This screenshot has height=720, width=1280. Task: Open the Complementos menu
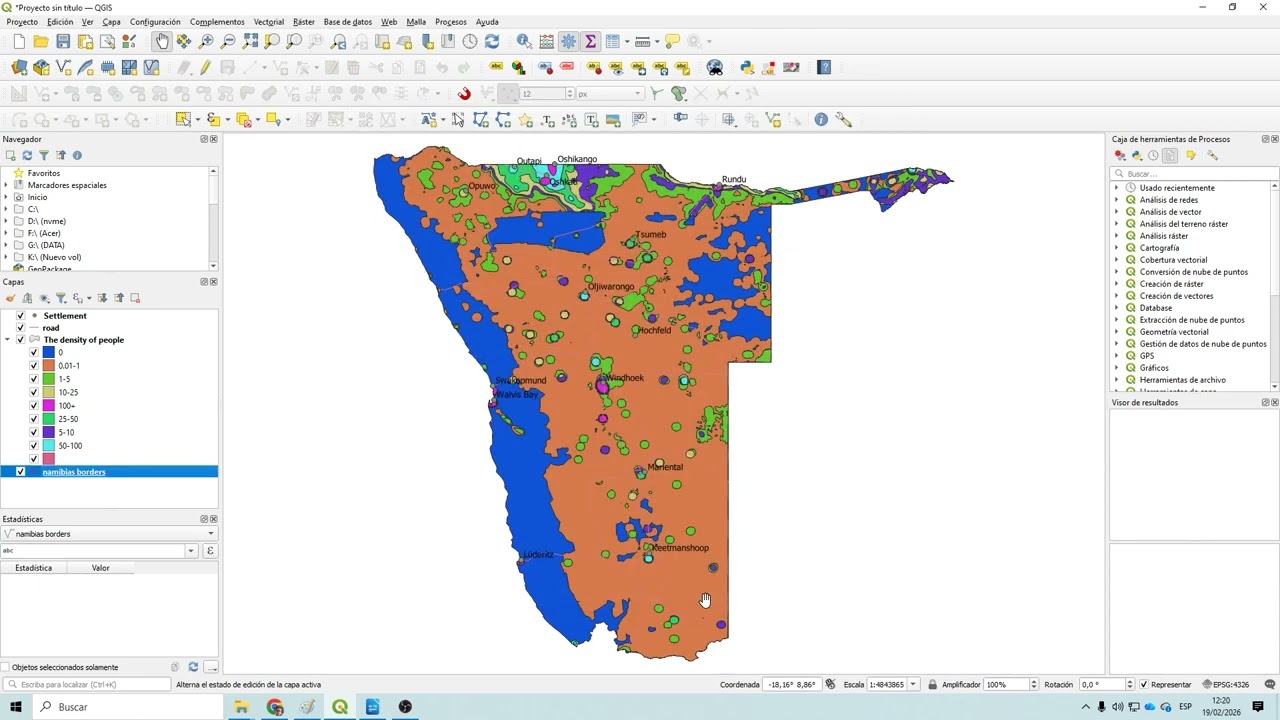coord(217,21)
